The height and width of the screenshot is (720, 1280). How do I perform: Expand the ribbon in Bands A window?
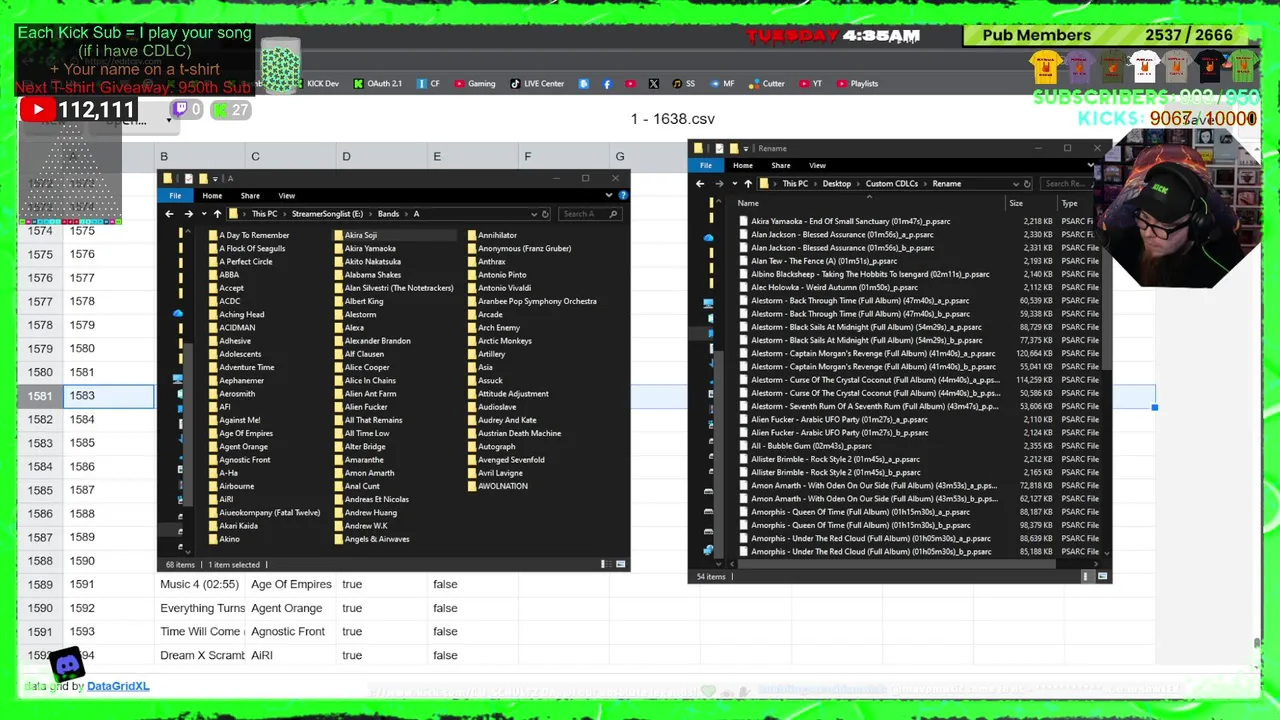608,196
